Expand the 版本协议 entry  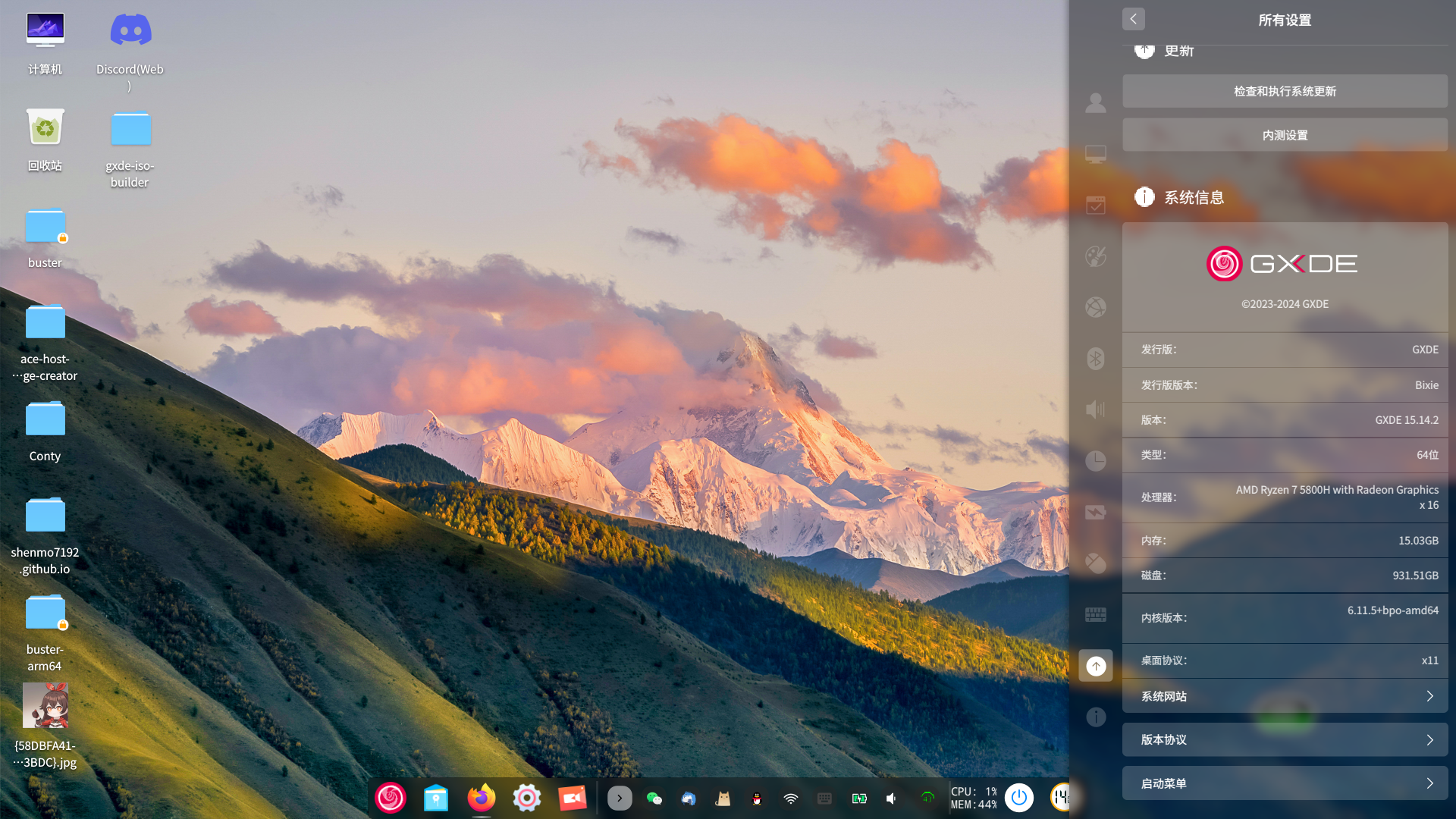pyautogui.click(x=1285, y=739)
